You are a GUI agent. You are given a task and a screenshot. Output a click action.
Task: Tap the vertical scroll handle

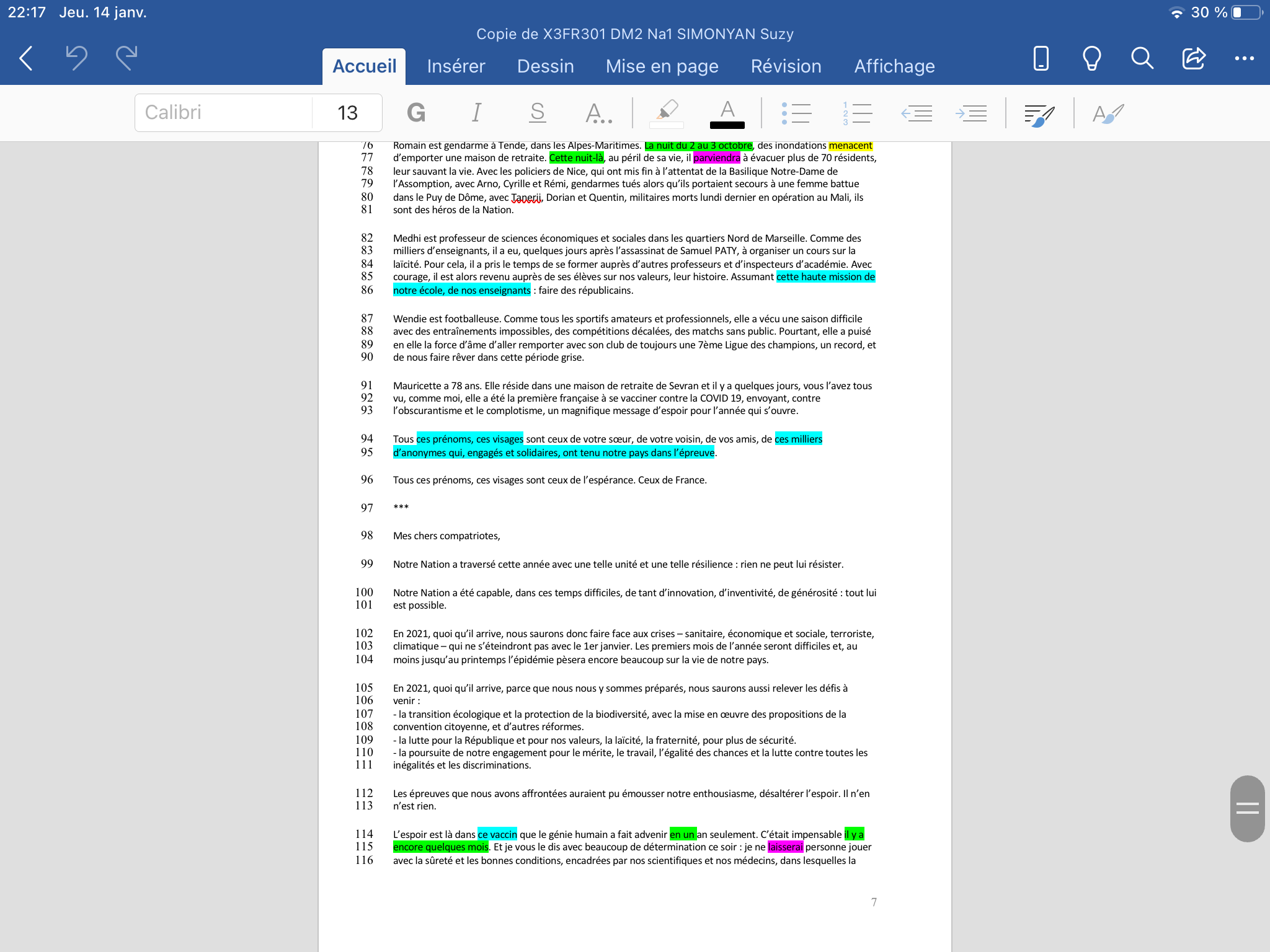click(x=1247, y=808)
